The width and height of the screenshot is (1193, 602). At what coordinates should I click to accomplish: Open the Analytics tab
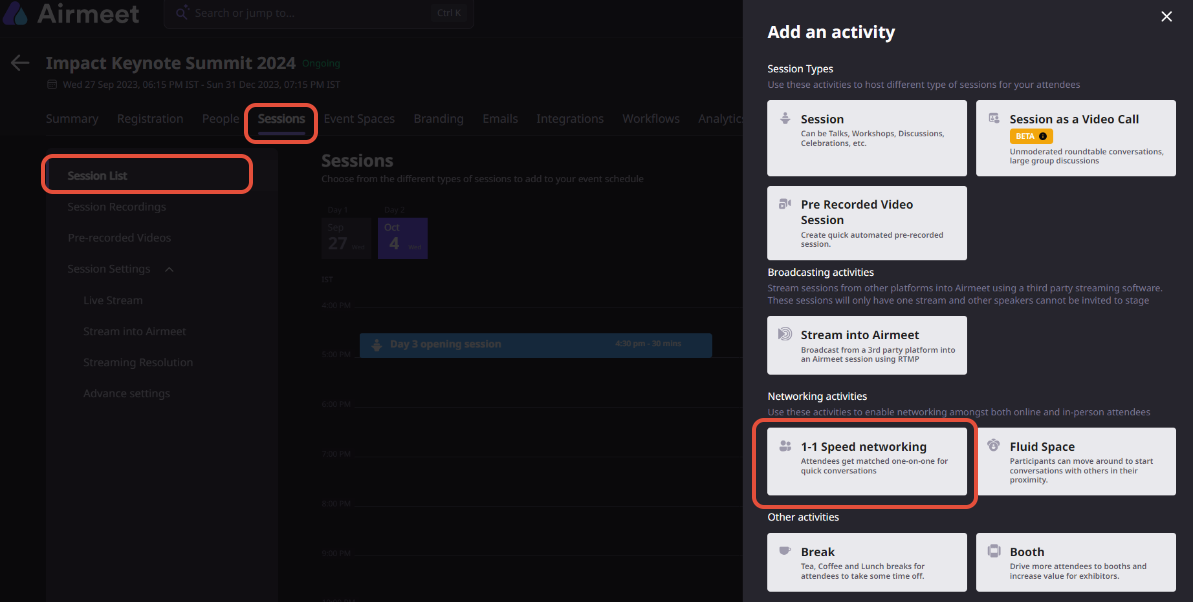(721, 119)
